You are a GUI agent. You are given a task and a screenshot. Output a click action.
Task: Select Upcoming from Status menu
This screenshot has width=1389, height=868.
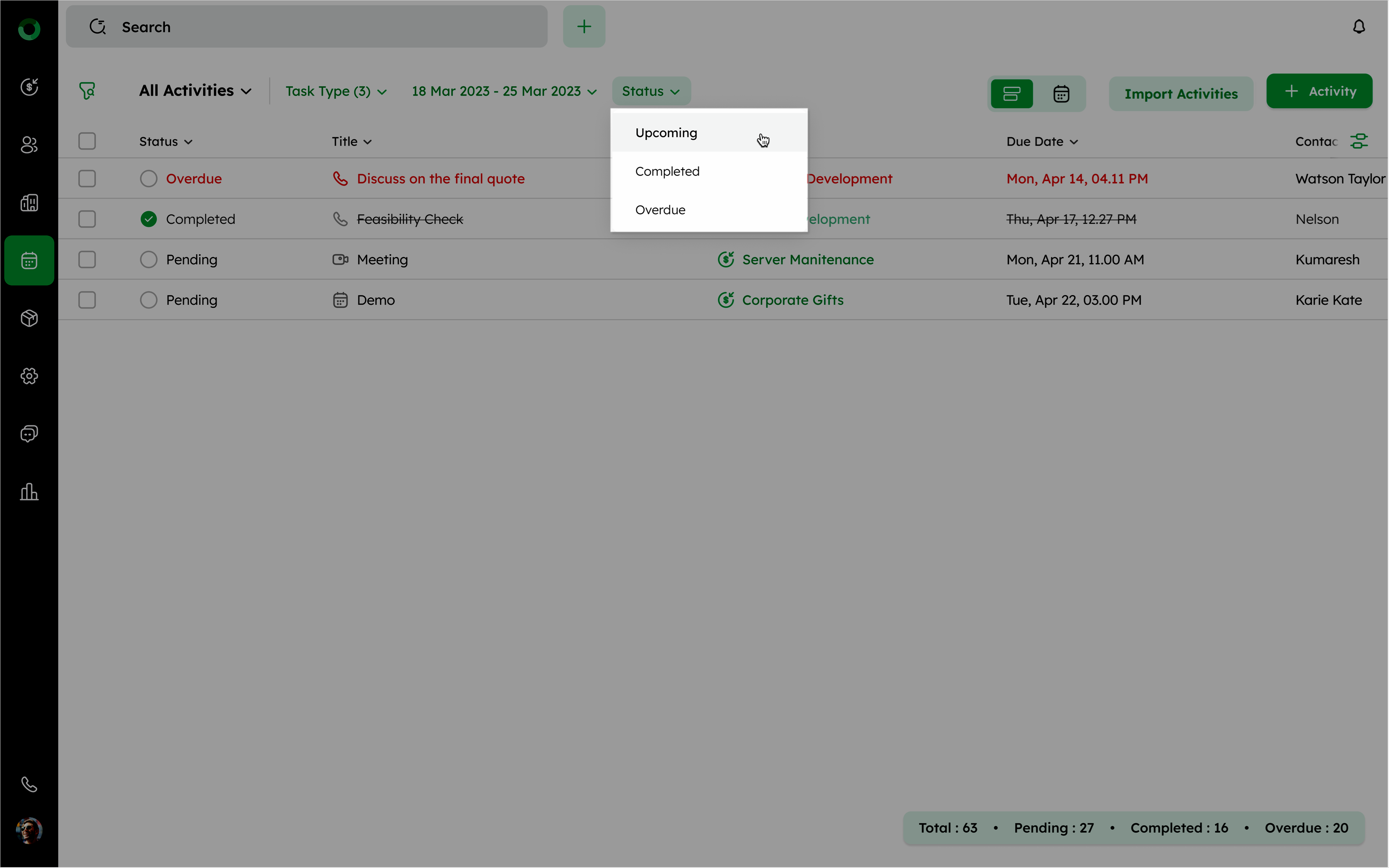[666, 133]
